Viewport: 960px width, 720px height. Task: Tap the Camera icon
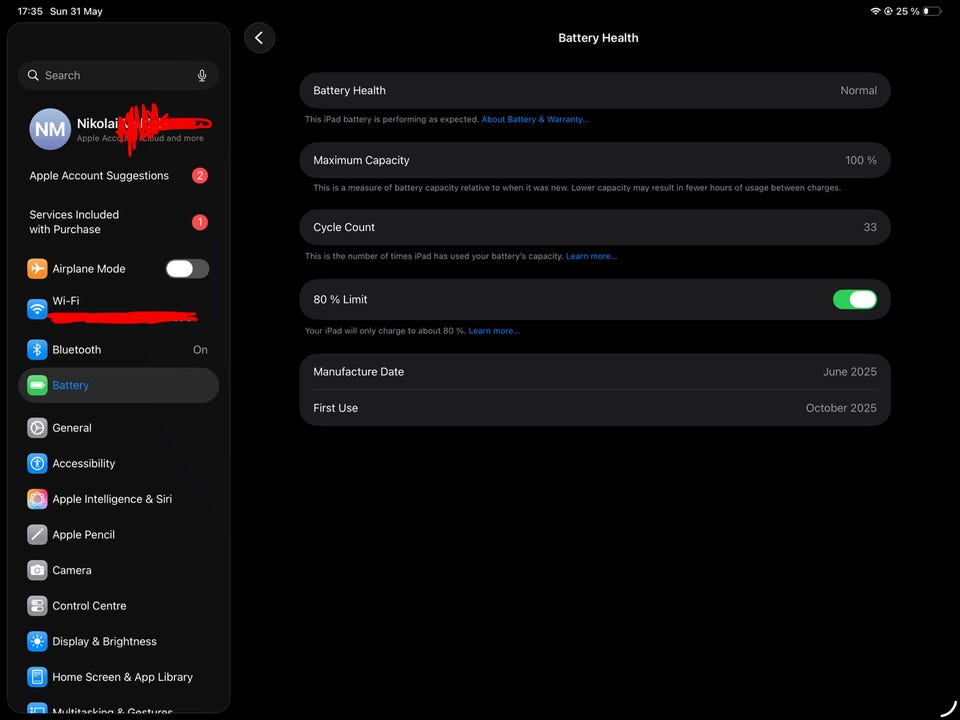[37, 570]
